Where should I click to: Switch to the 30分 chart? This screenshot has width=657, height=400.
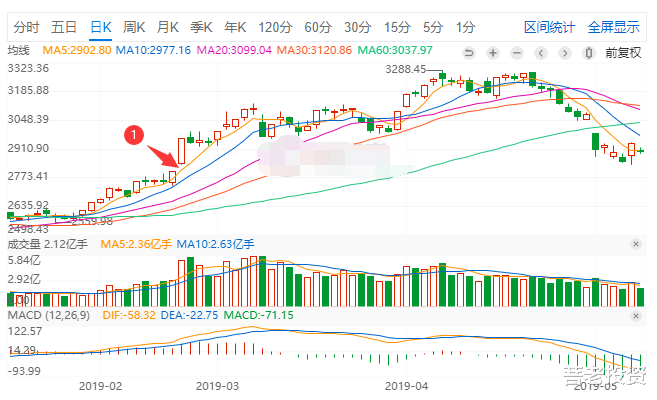click(x=358, y=27)
